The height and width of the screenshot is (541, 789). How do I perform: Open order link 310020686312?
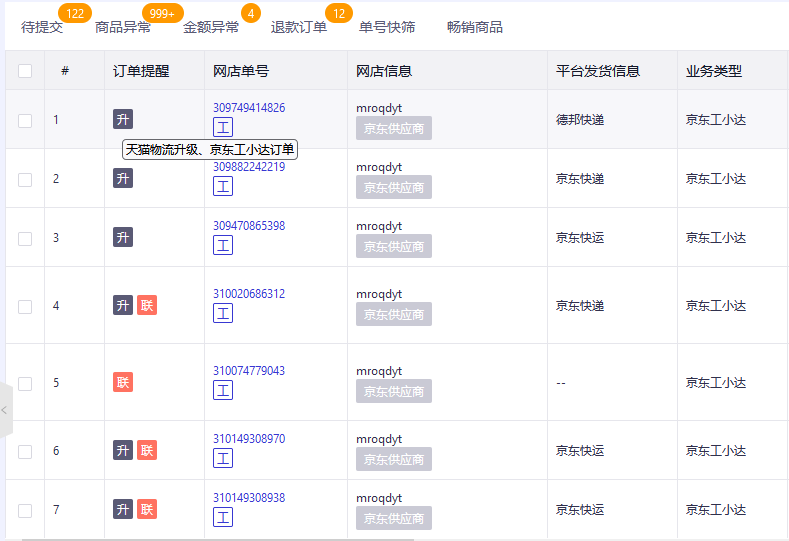coord(249,293)
